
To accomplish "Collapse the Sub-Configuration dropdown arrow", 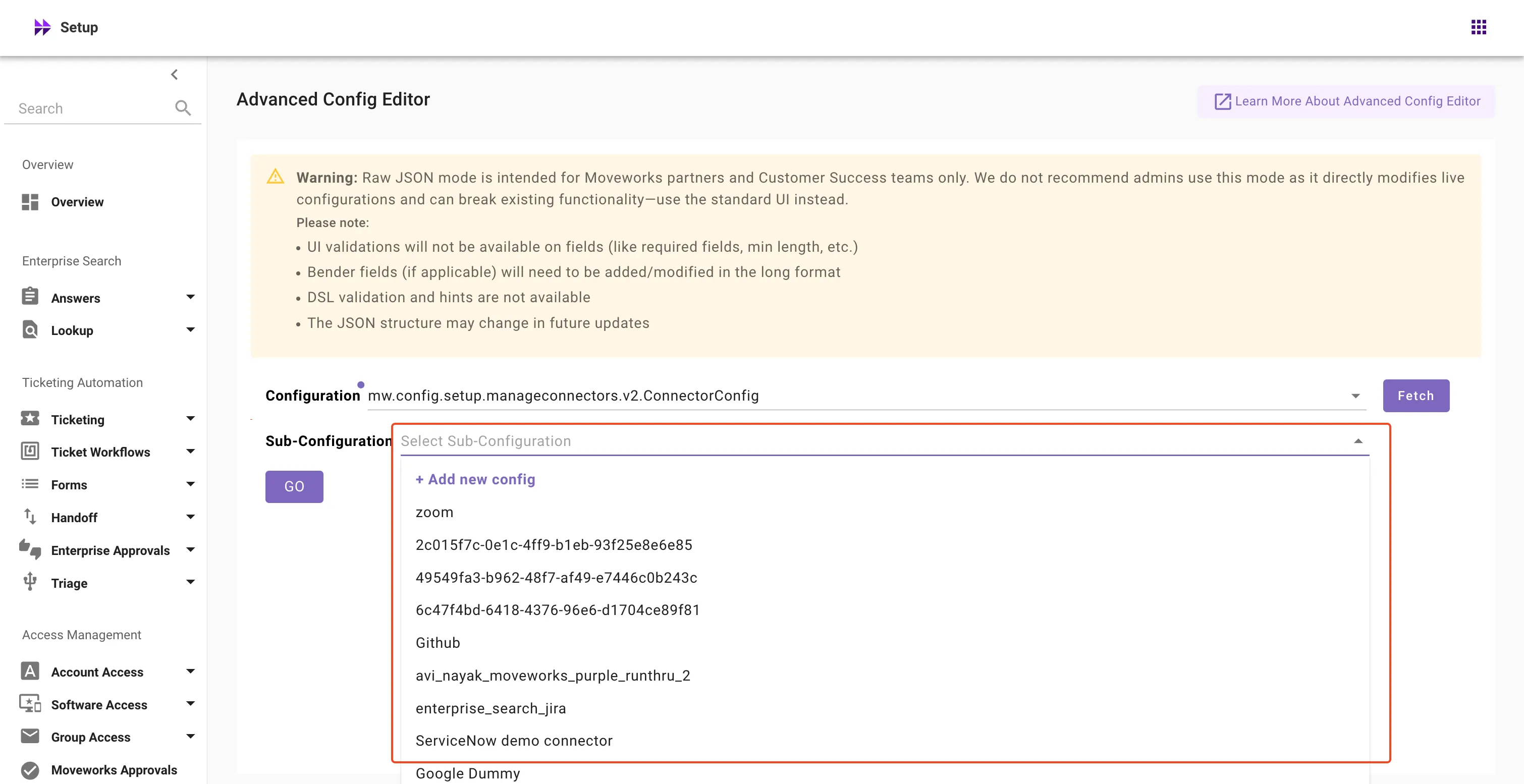I will click(x=1358, y=441).
